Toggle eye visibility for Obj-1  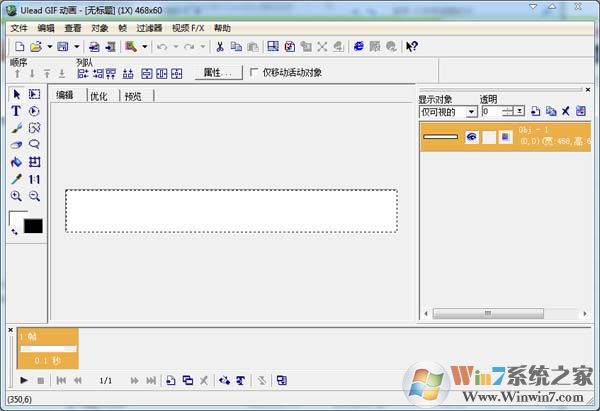point(472,137)
